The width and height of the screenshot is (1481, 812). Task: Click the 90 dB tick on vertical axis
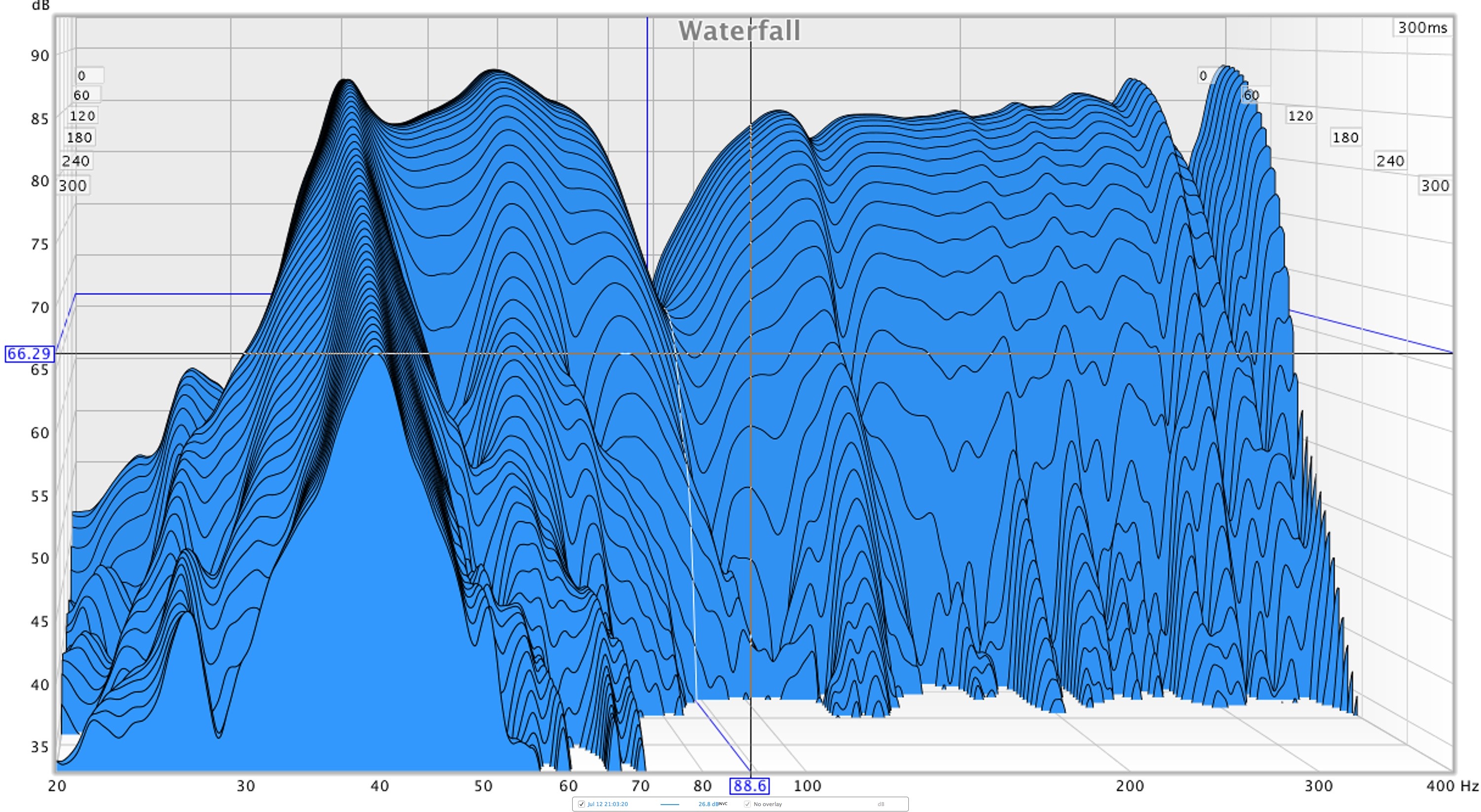coord(39,56)
